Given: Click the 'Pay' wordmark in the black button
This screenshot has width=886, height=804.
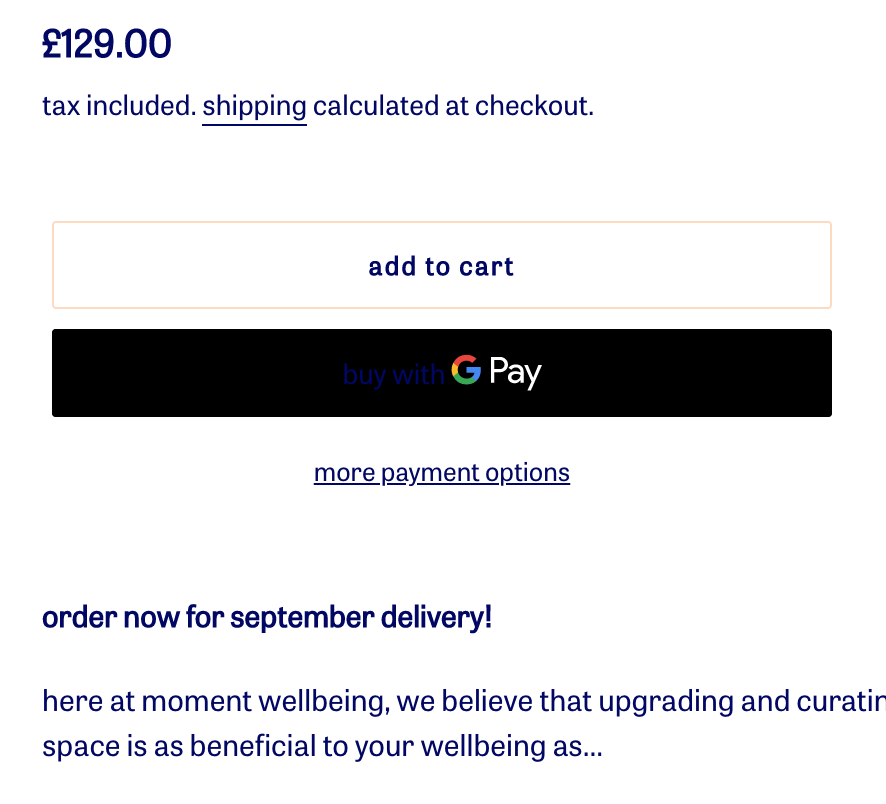Looking at the screenshot, I should coord(515,373).
